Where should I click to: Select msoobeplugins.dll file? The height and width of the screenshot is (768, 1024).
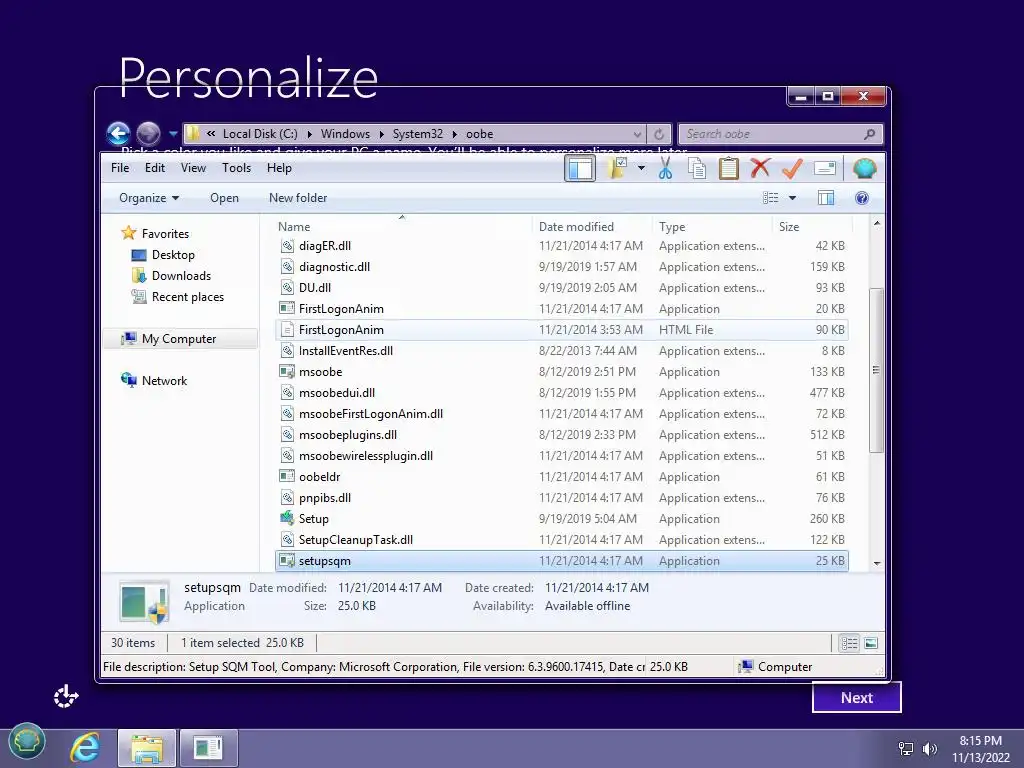(x=562, y=435)
